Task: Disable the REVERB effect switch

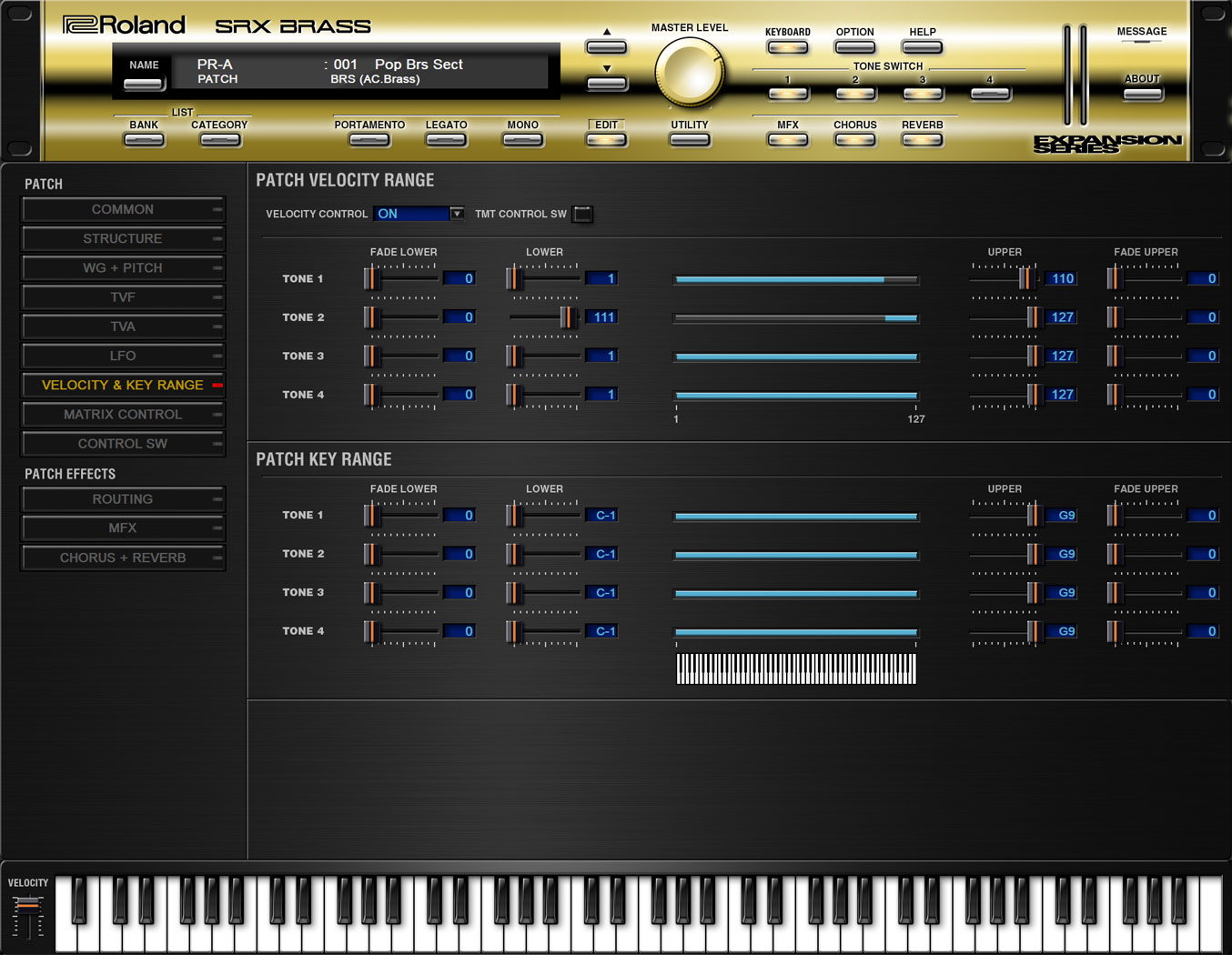Action: point(922,140)
